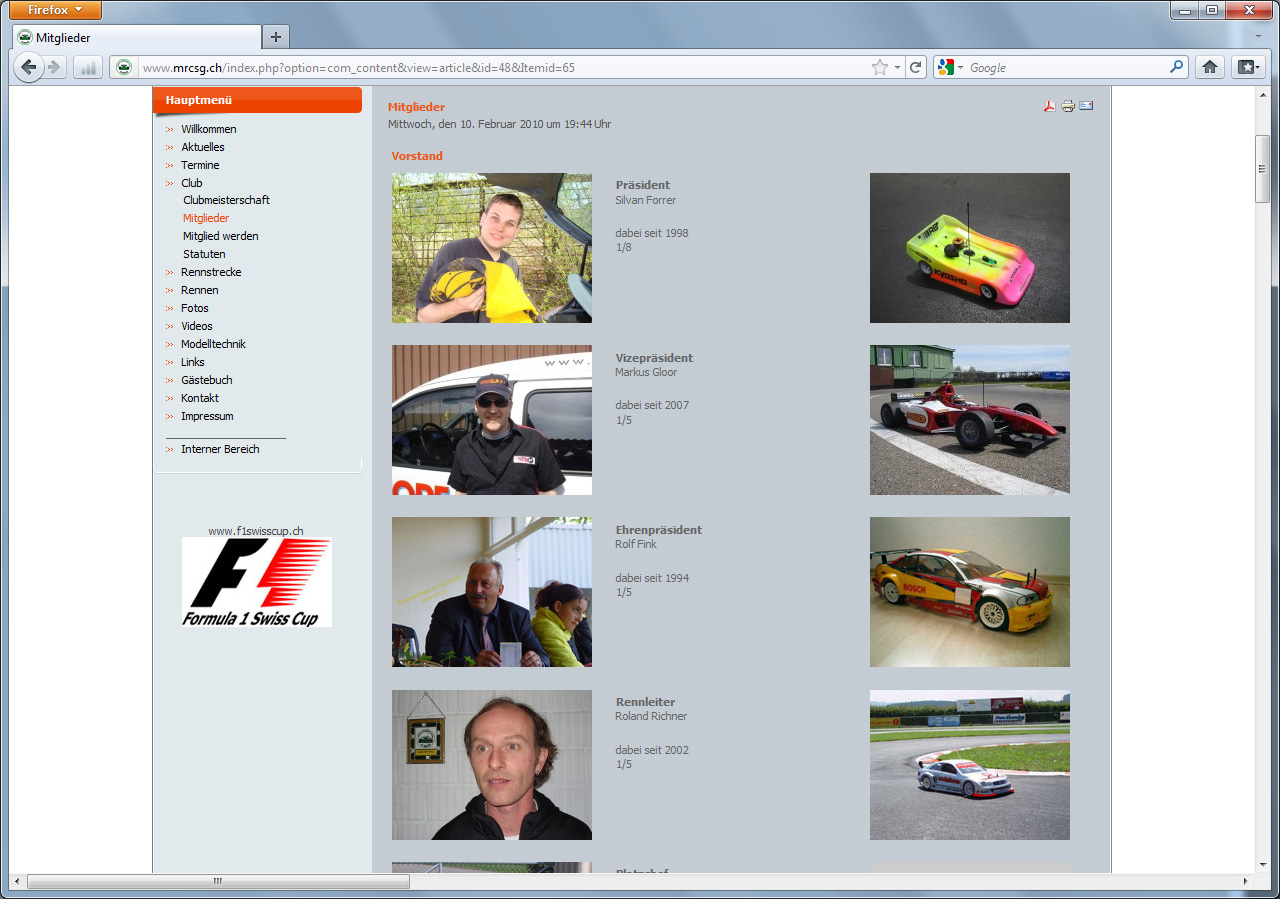The height and width of the screenshot is (899, 1280).
Task: Open the URL history dropdown arrow
Action: tap(897, 67)
